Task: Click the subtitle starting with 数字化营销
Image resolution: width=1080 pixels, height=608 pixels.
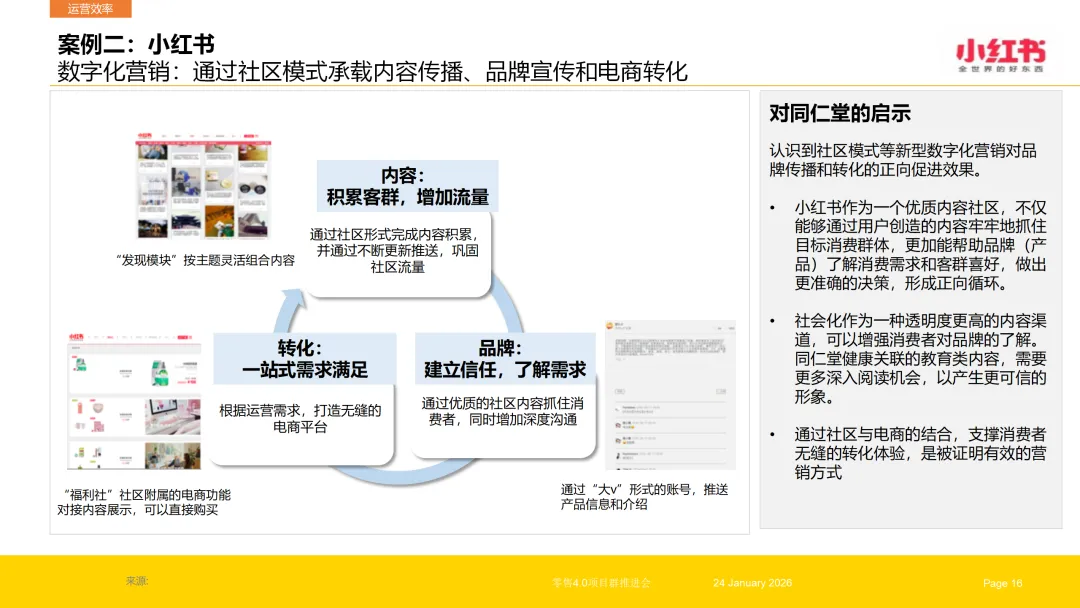Action: (x=373, y=72)
